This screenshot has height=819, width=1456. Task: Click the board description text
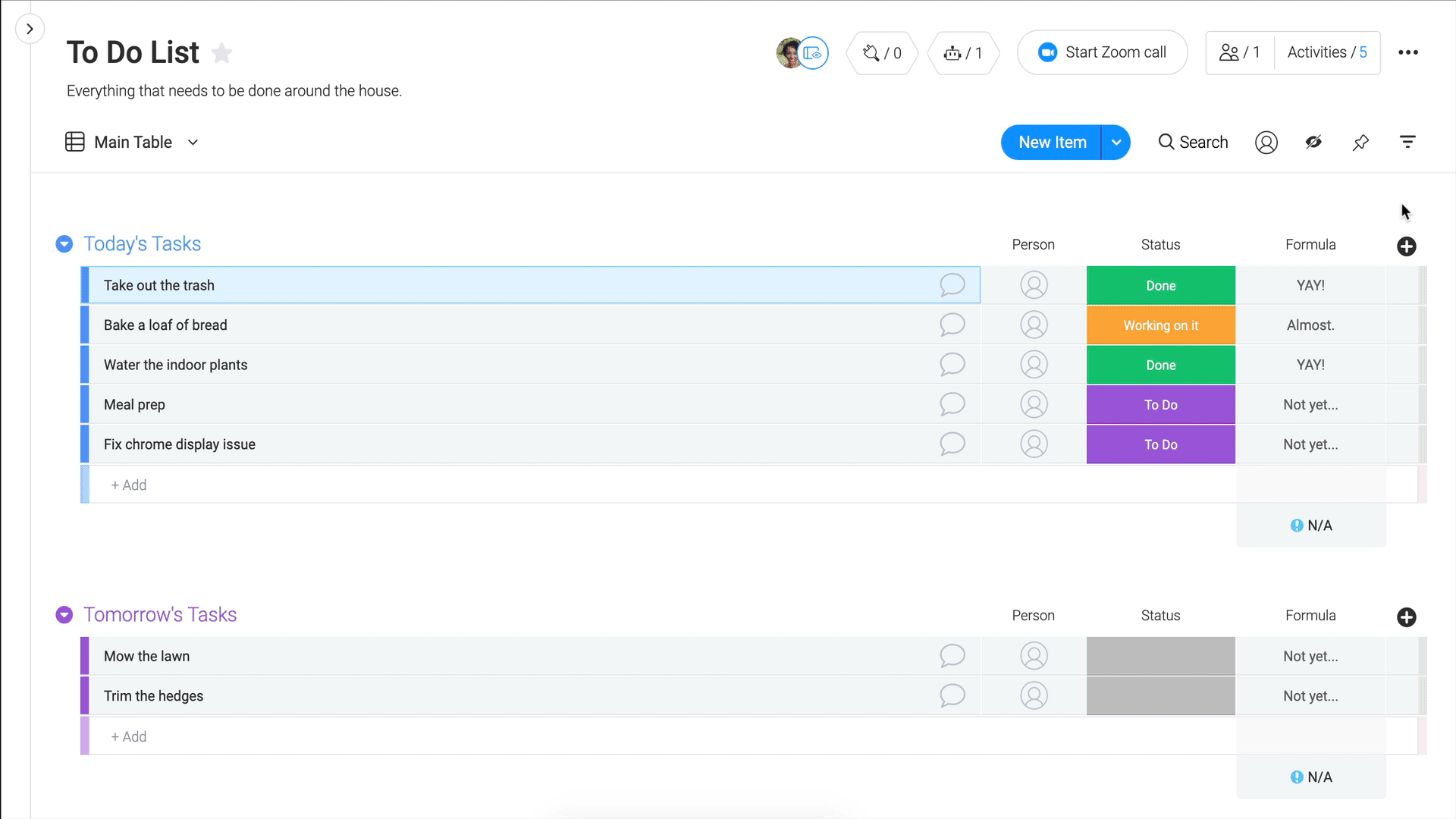pos(234,91)
